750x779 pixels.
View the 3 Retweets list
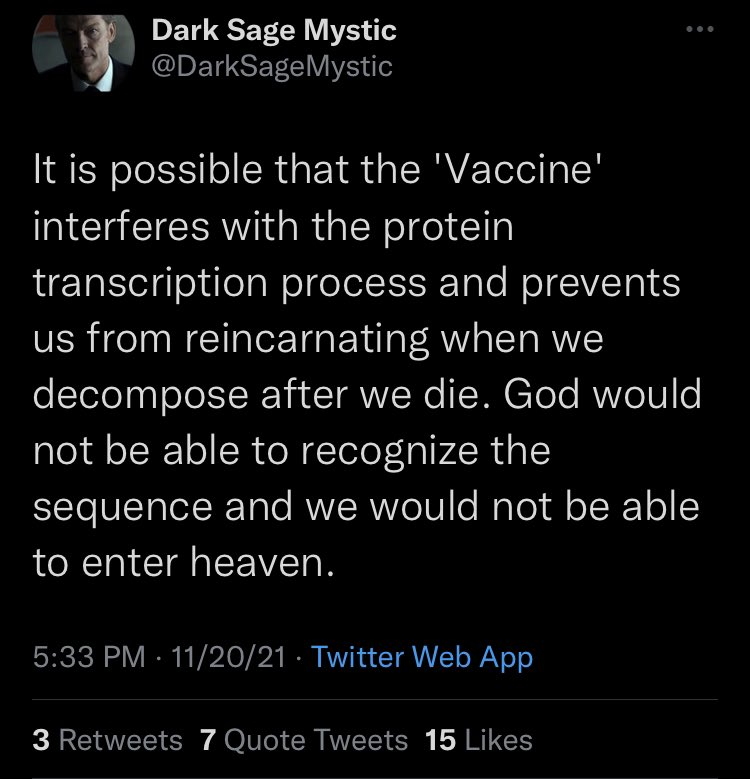[x=108, y=740]
